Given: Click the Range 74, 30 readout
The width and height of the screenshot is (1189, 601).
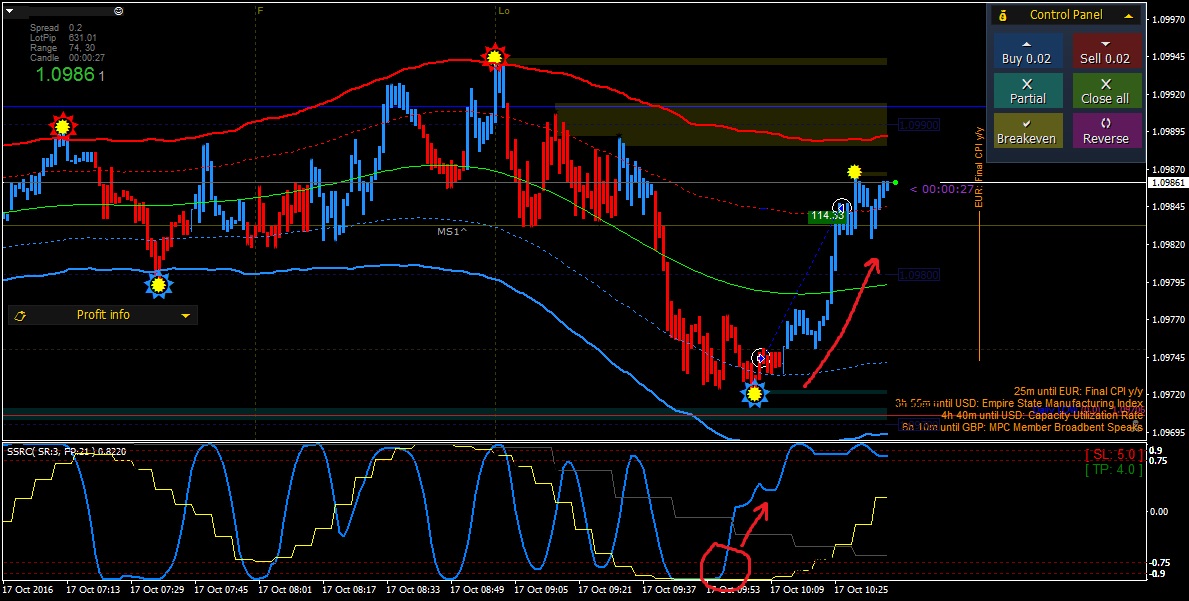Looking at the screenshot, I should pos(62,48).
